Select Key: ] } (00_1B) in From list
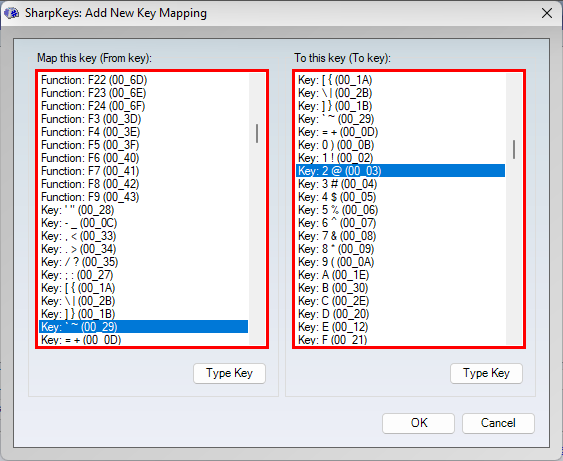The width and height of the screenshot is (563, 461). tap(143, 314)
